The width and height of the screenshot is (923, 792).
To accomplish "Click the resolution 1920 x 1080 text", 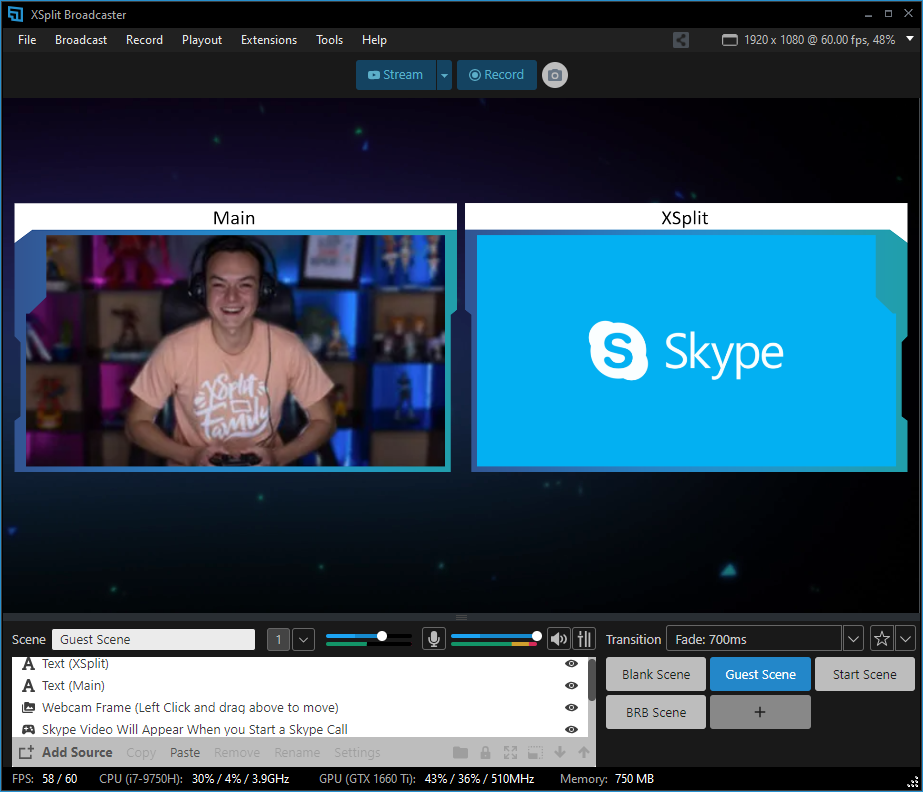I will pos(819,40).
